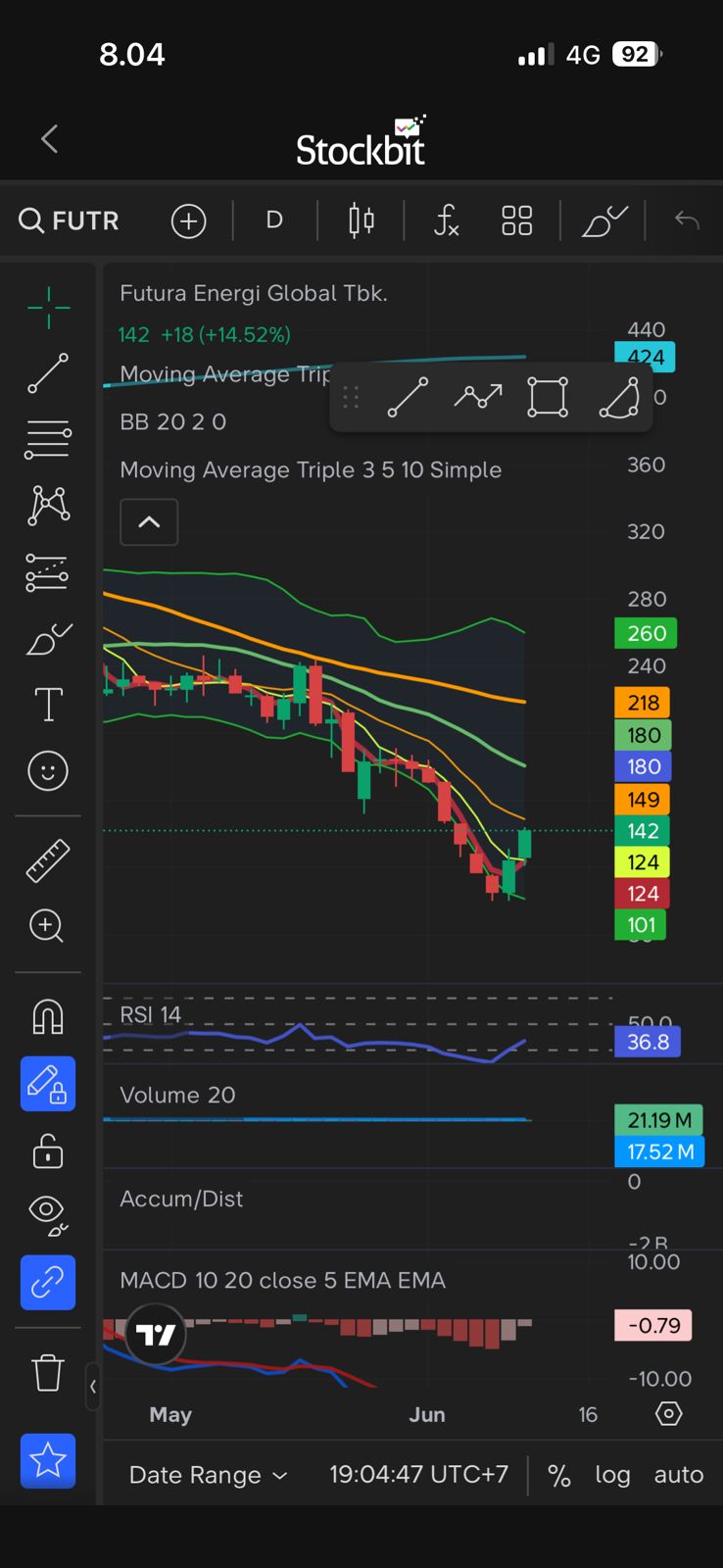The height and width of the screenshot is (1568, 723).
Task: Toggle magnet mode
Action: [48, 1017]
